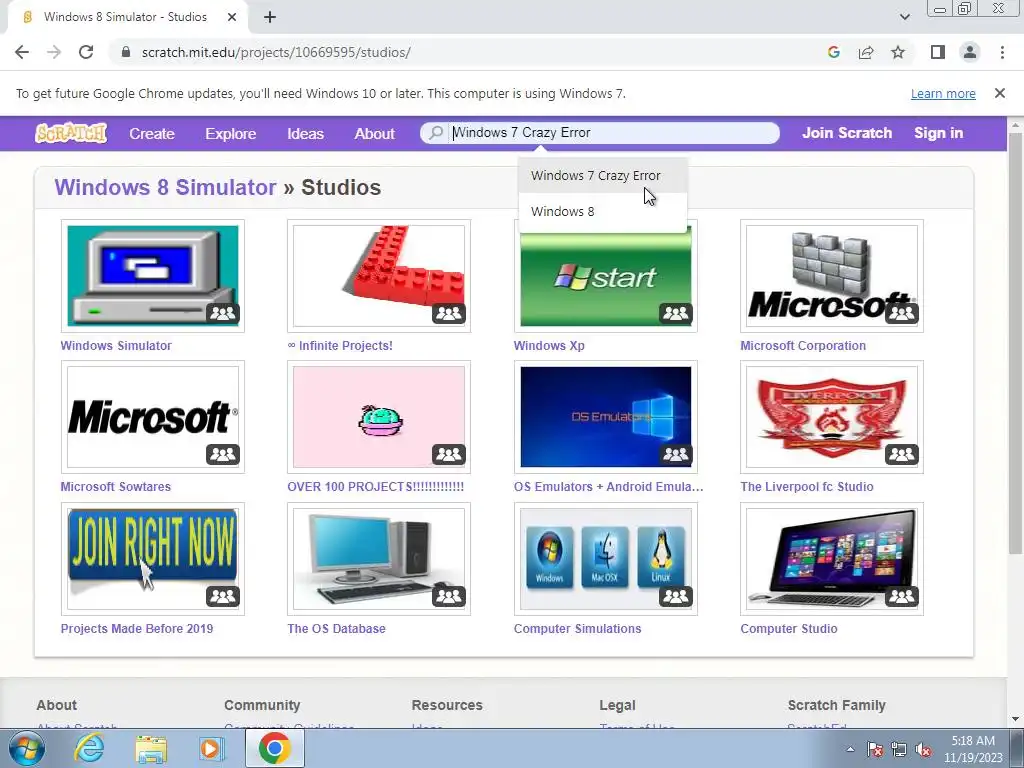Image resolution: width=1024 pixels, height=768 pixels.
Task: Choose 'Windows 8' search suggestion
Action: click(x=603, y=212)
